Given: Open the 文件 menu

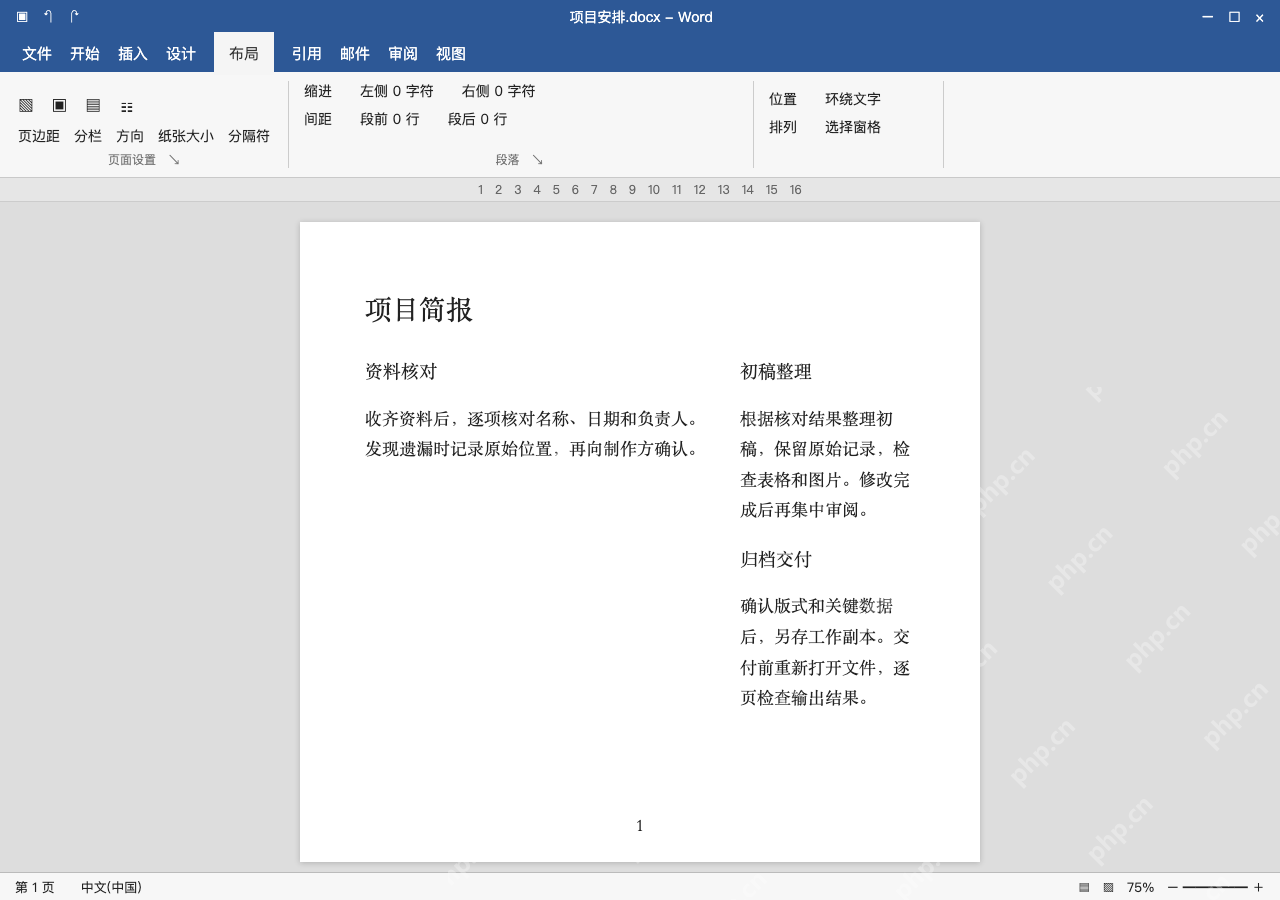Looking at the screenshot, I should [37, 54].
